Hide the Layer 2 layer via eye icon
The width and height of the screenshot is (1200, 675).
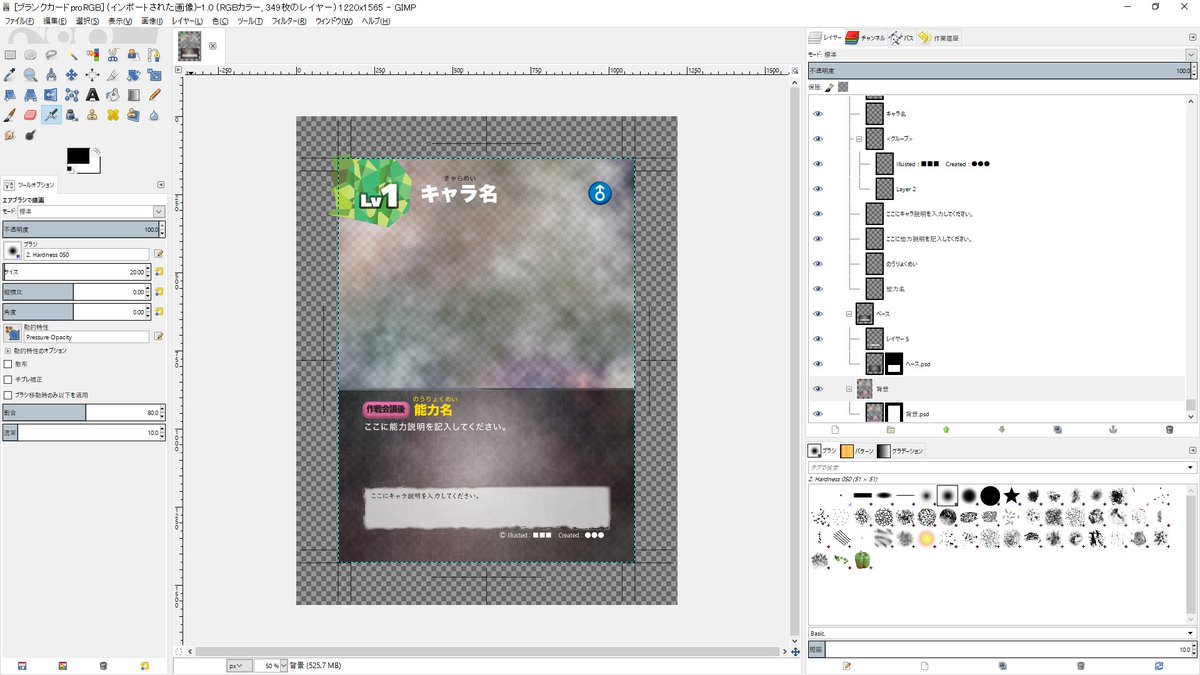tap(817, 189)
